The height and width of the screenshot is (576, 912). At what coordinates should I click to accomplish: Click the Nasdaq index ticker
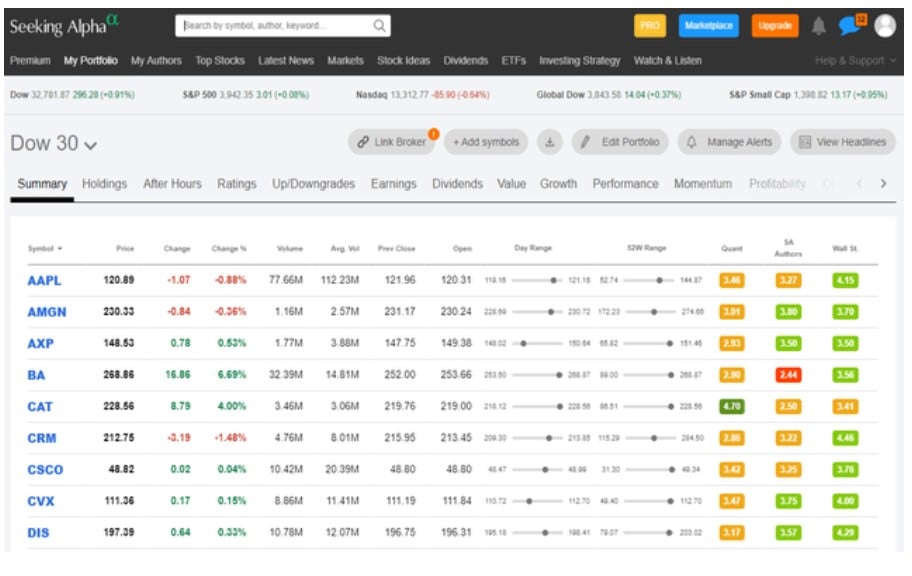pos(422,95)
